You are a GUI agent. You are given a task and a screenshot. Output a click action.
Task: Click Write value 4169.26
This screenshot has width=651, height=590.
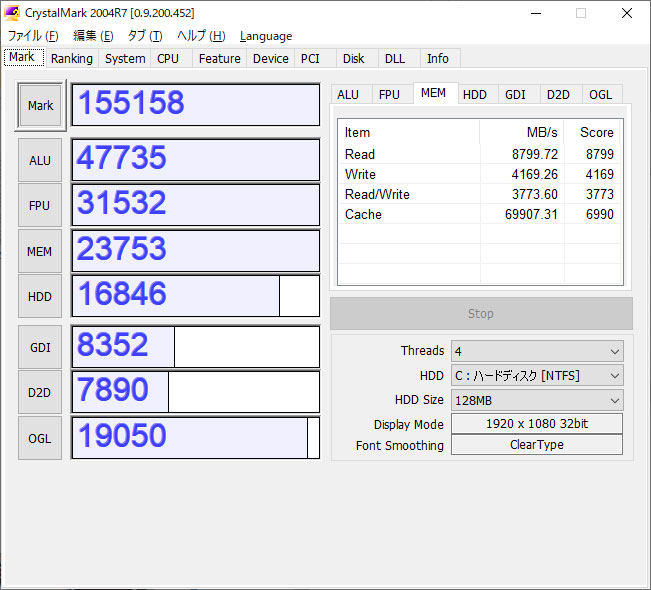pos(535,174)
